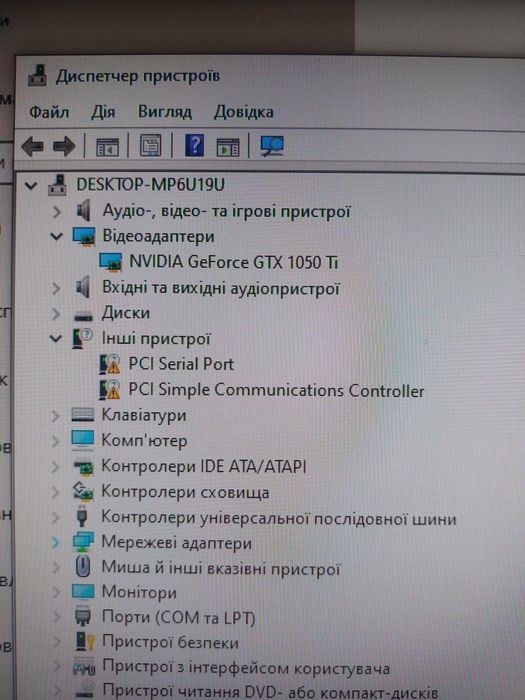This screenshot has width=525, height=700.
Task: Click speaker icon of Вхідні та вихідні аудіопристрої
Action: (83, 288)
